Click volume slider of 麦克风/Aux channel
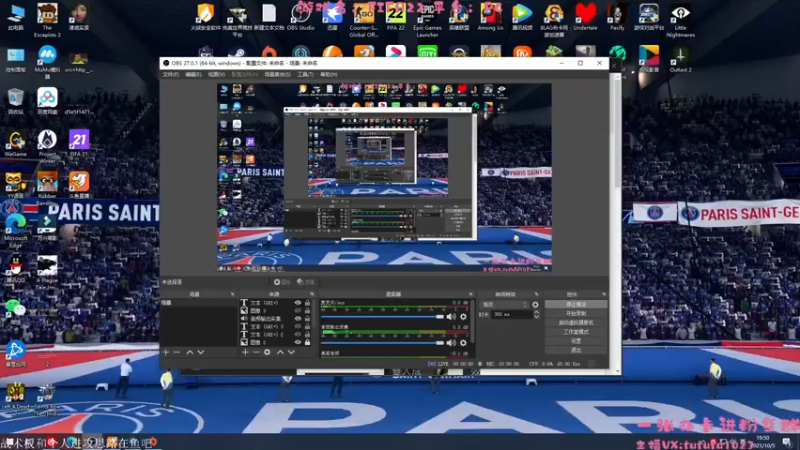This screenshot has height=450, width=800. [x=382, y=317]
